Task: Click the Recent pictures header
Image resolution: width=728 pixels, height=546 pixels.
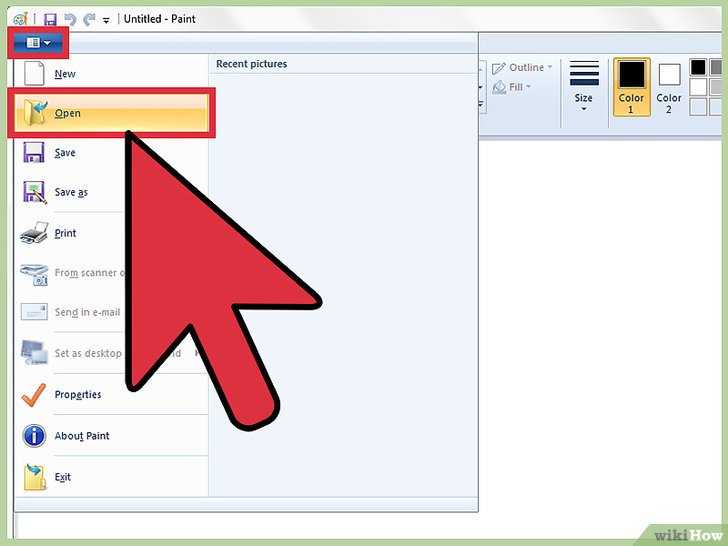Action: pyautogui.click(x=252, y=64)
